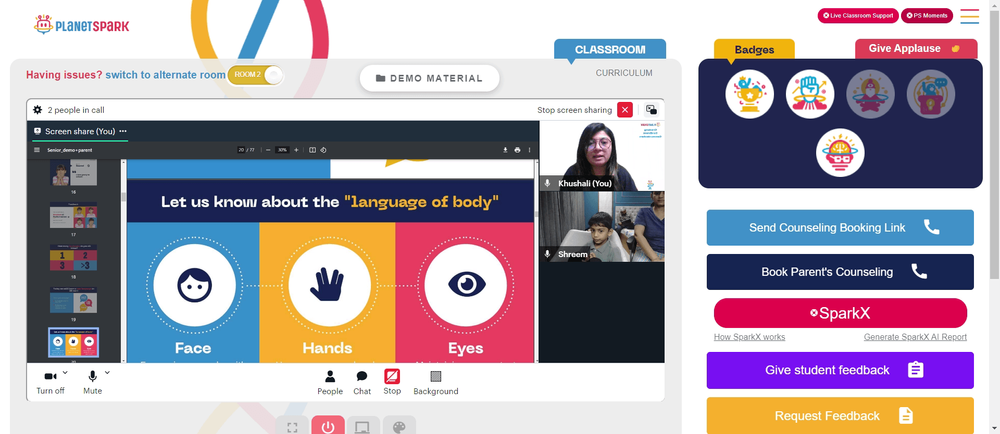Switch to the CURRICULUM tab
Screen dimensions: 1000x434
(624, 73)
